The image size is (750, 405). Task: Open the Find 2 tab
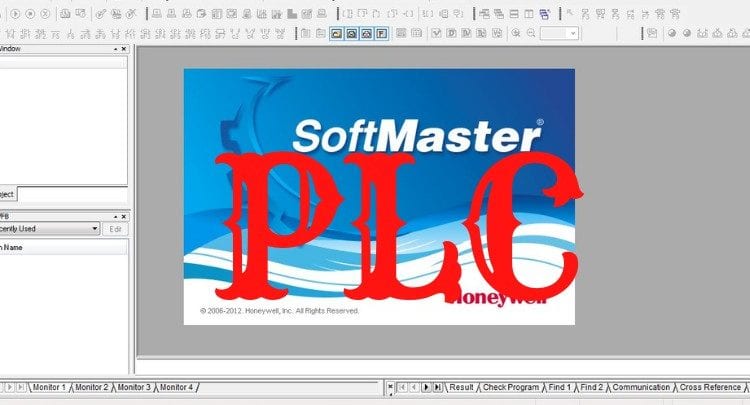coord(592,387)
